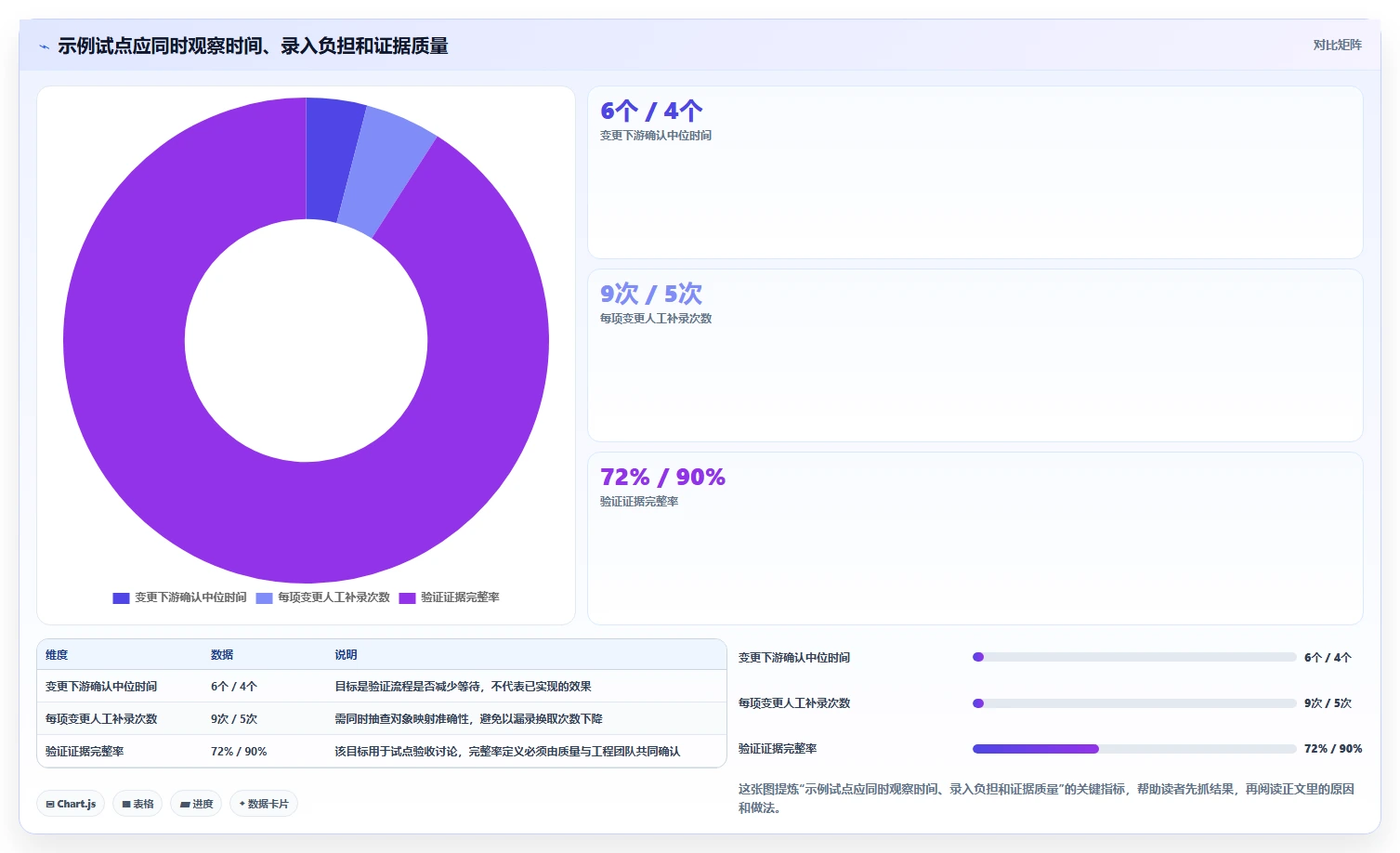Image resolution: width=1400 pixels, height=853 pixels.
Task: Click the 说明 column header
Action: point(346,655)
